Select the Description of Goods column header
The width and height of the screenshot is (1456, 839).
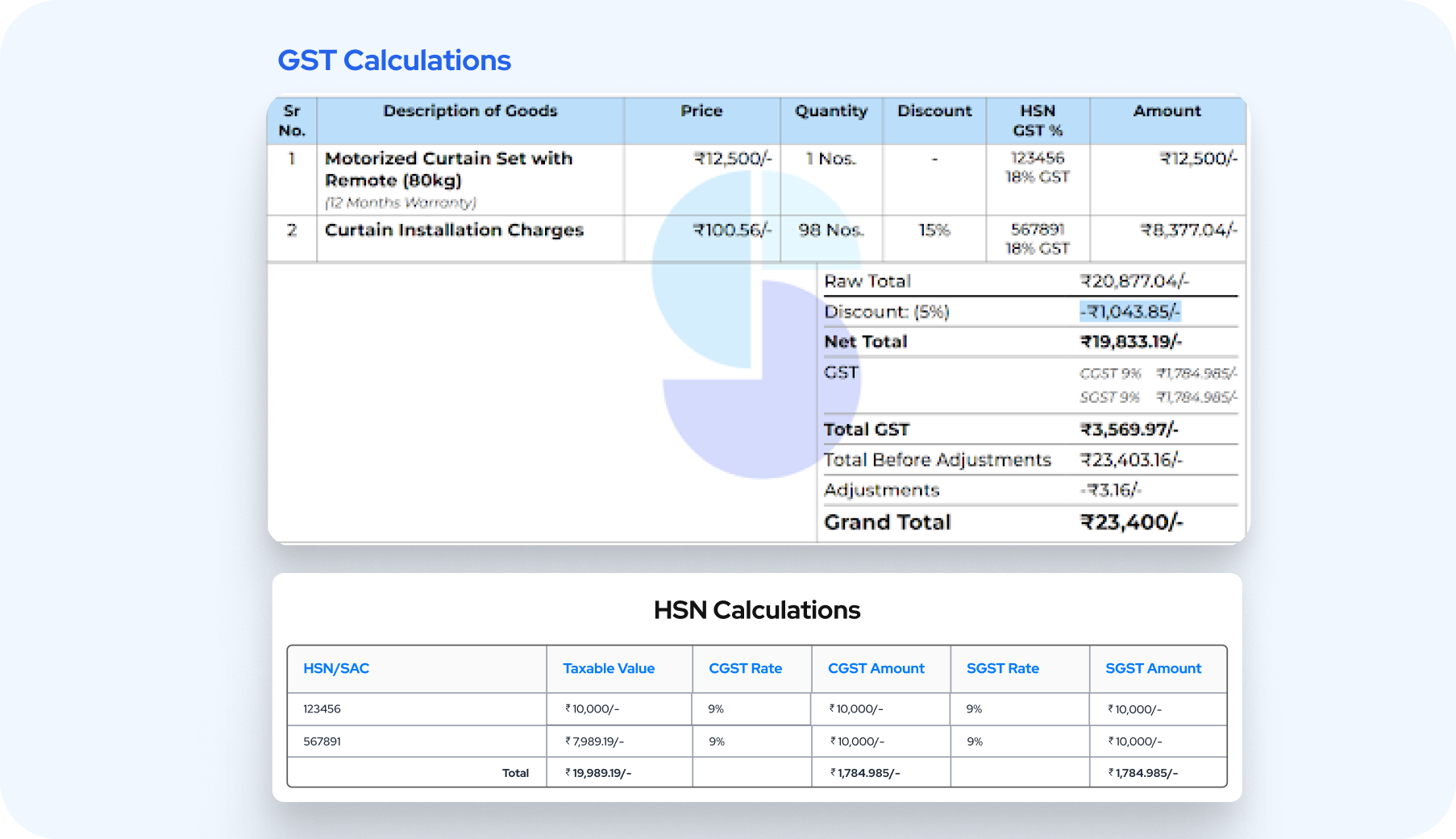470,111
